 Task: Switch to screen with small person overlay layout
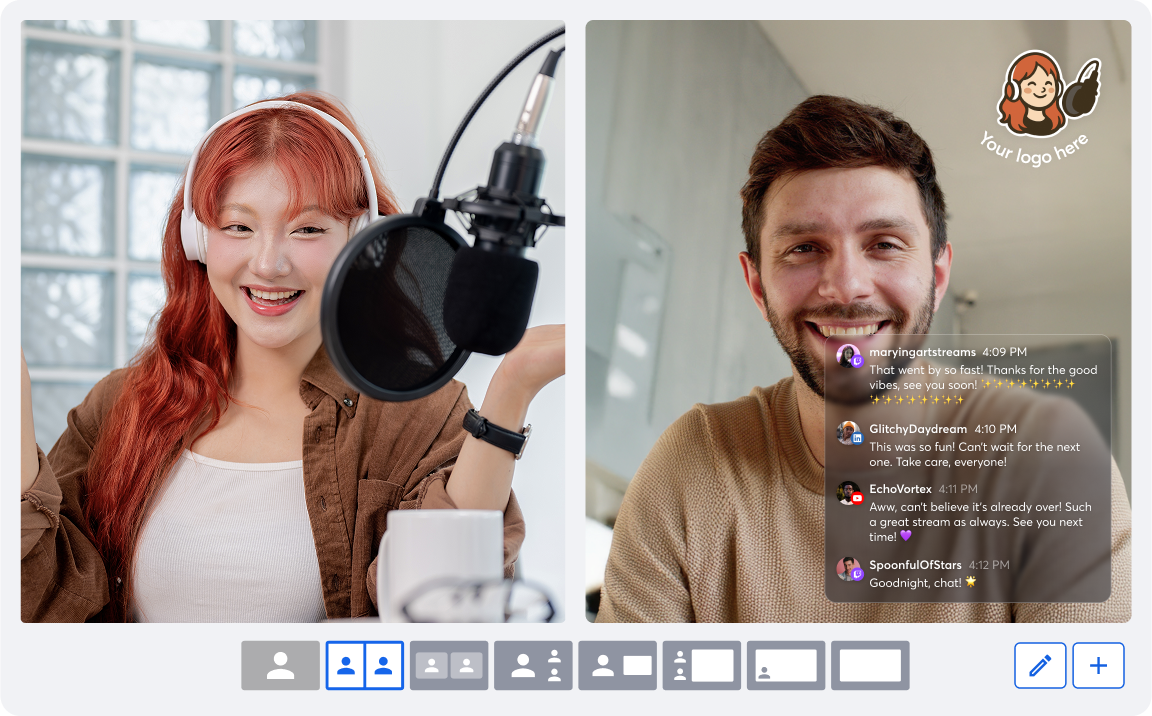[785, 666]
